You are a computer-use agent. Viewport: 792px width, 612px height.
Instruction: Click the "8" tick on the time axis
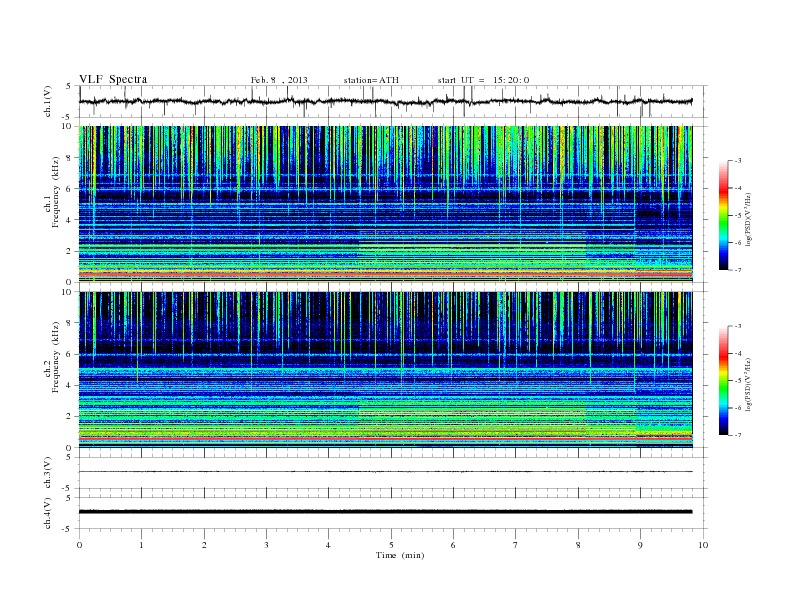coord(578,545)
